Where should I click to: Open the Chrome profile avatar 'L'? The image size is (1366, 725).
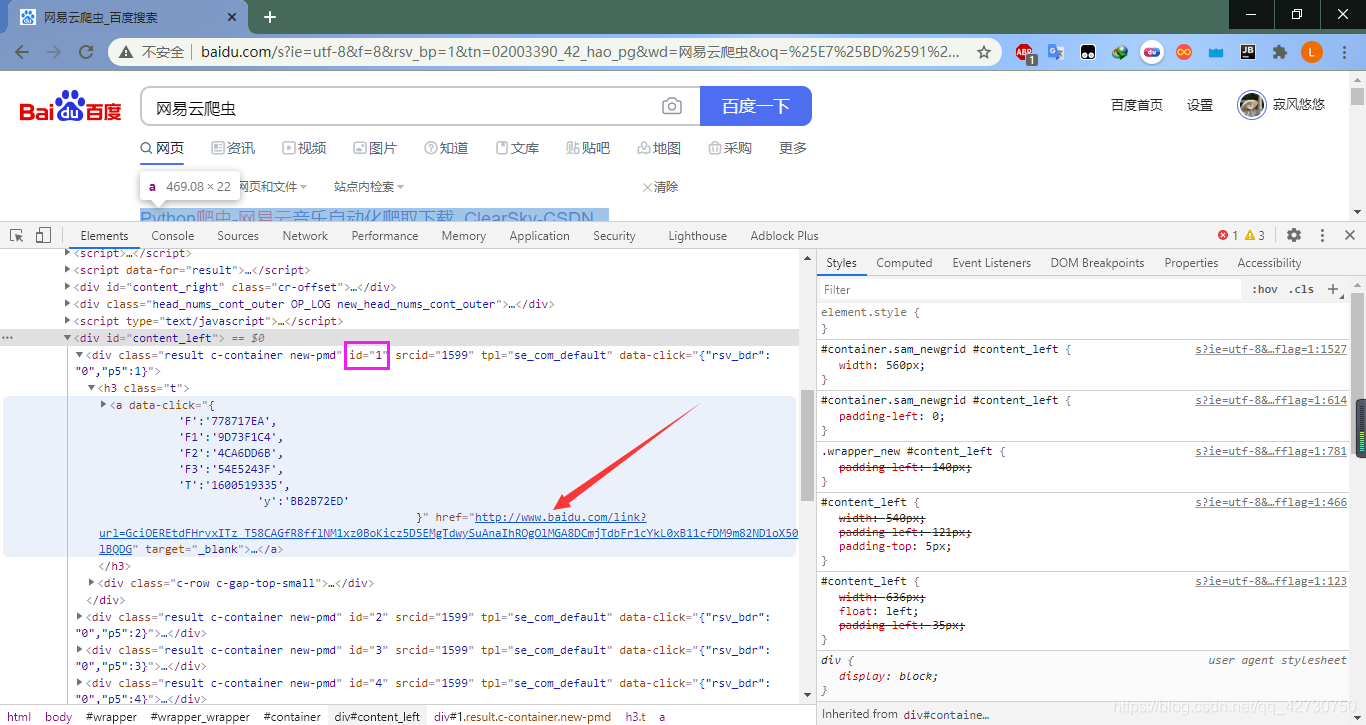click(x=1312, y=52)
